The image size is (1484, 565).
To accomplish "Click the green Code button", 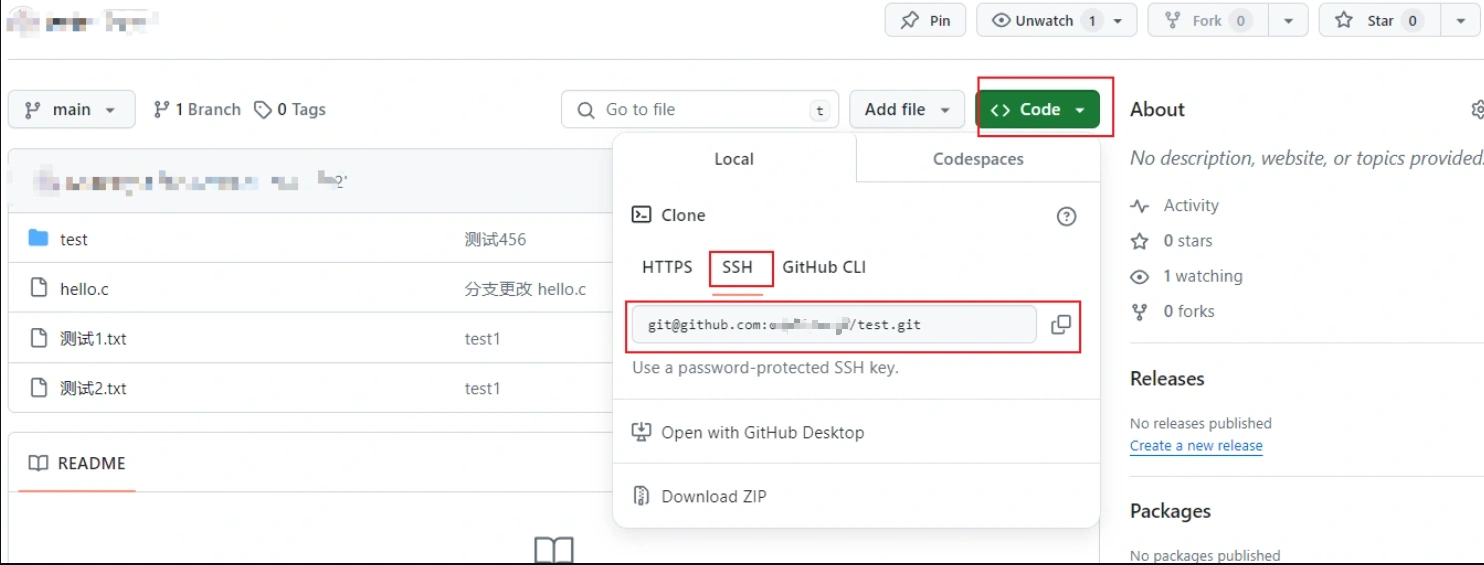I will tap(1038, 110).
